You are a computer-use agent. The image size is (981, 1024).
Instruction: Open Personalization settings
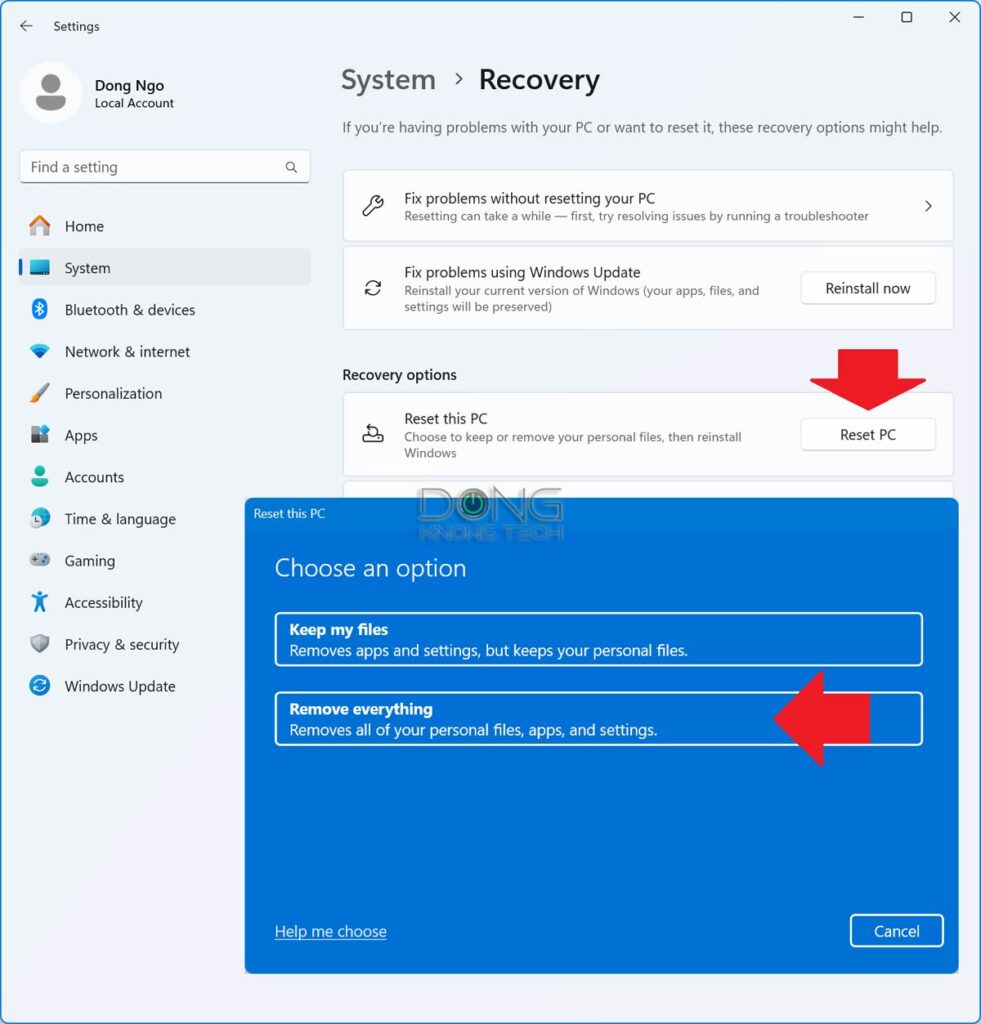165,393
